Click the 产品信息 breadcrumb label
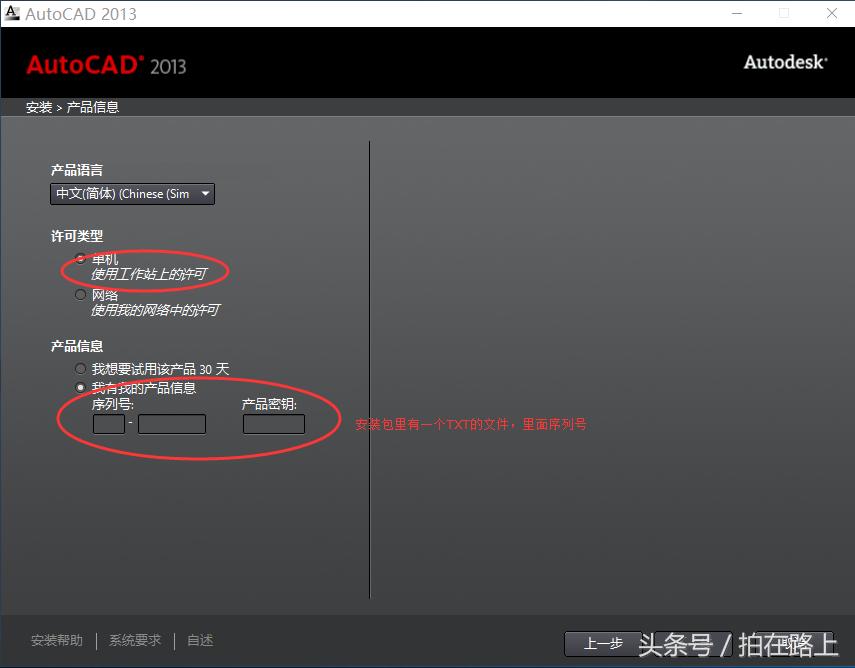The width and height of the screenshot is (855, 668). (92, 106)
